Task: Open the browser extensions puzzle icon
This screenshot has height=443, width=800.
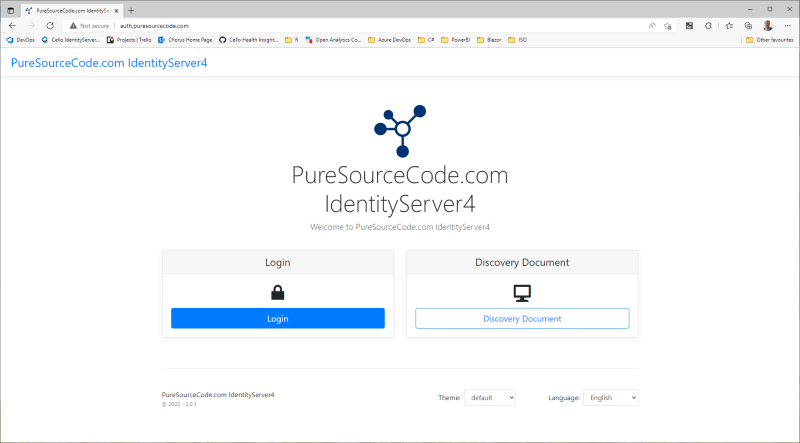Action: [708, 26]
